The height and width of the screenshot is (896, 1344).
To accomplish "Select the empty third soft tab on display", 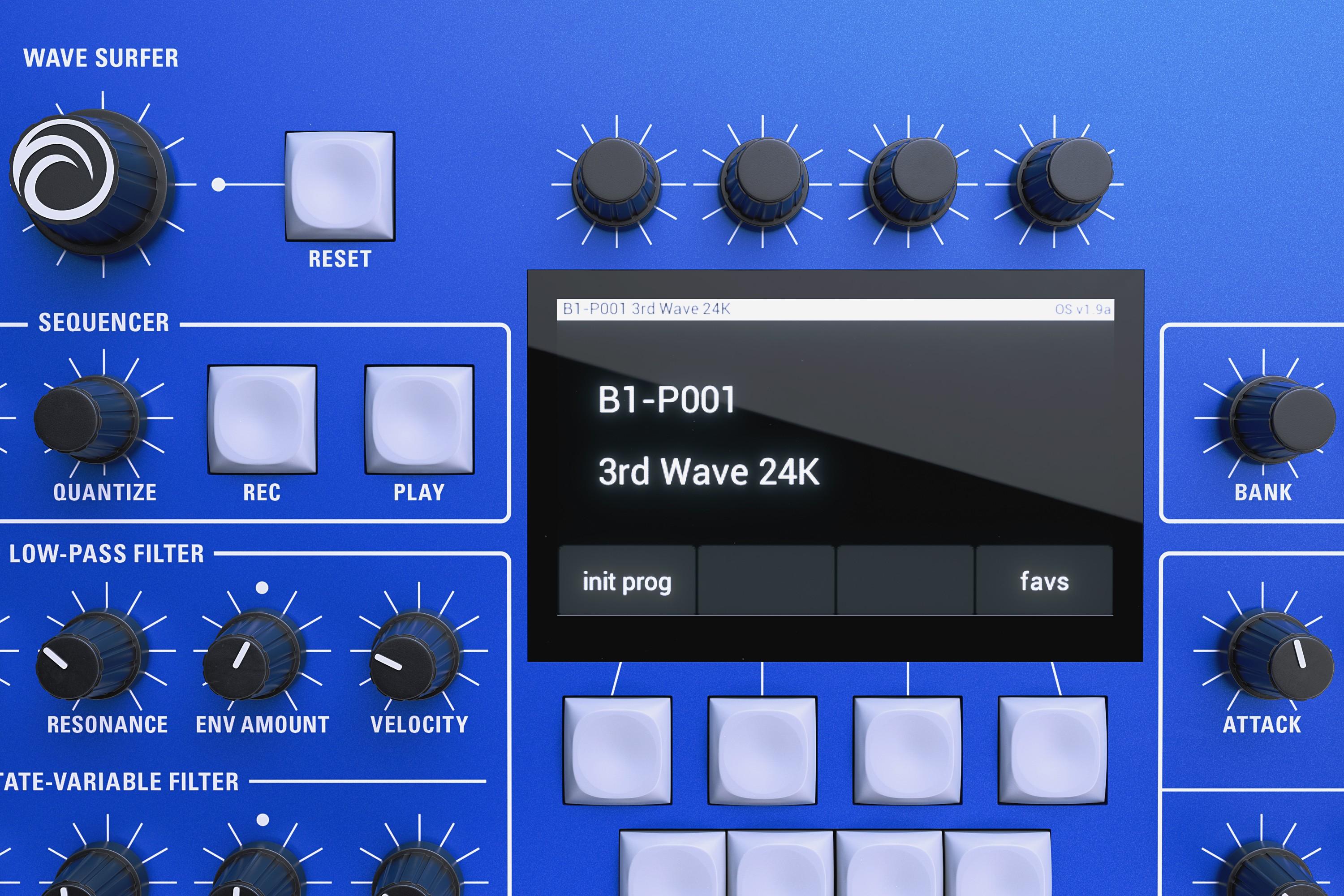I will pos(905,581).
